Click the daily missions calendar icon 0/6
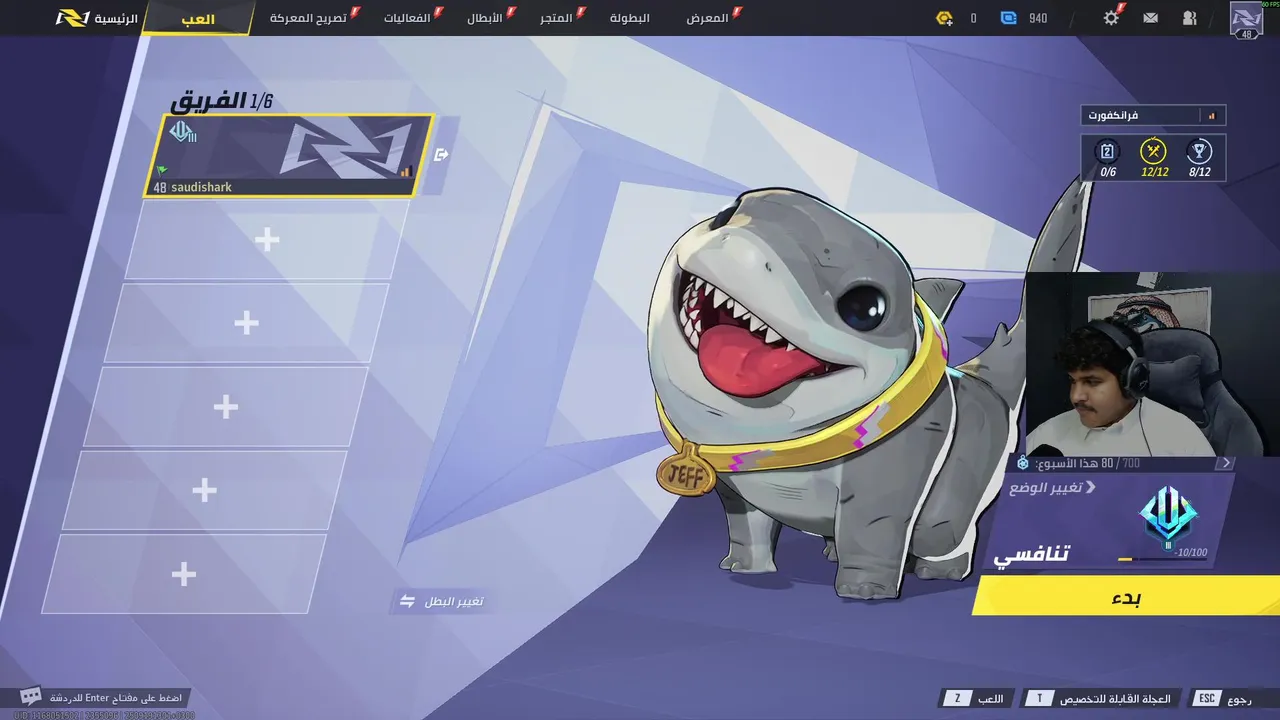 (1107, 152)
